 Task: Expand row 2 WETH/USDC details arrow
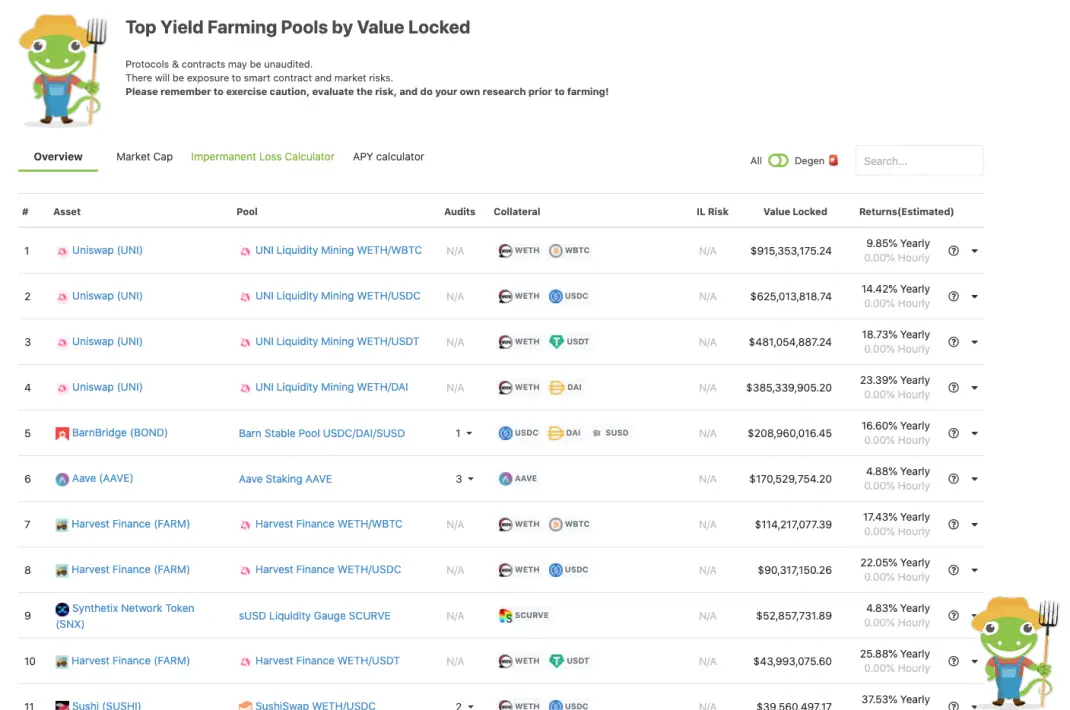974,297
